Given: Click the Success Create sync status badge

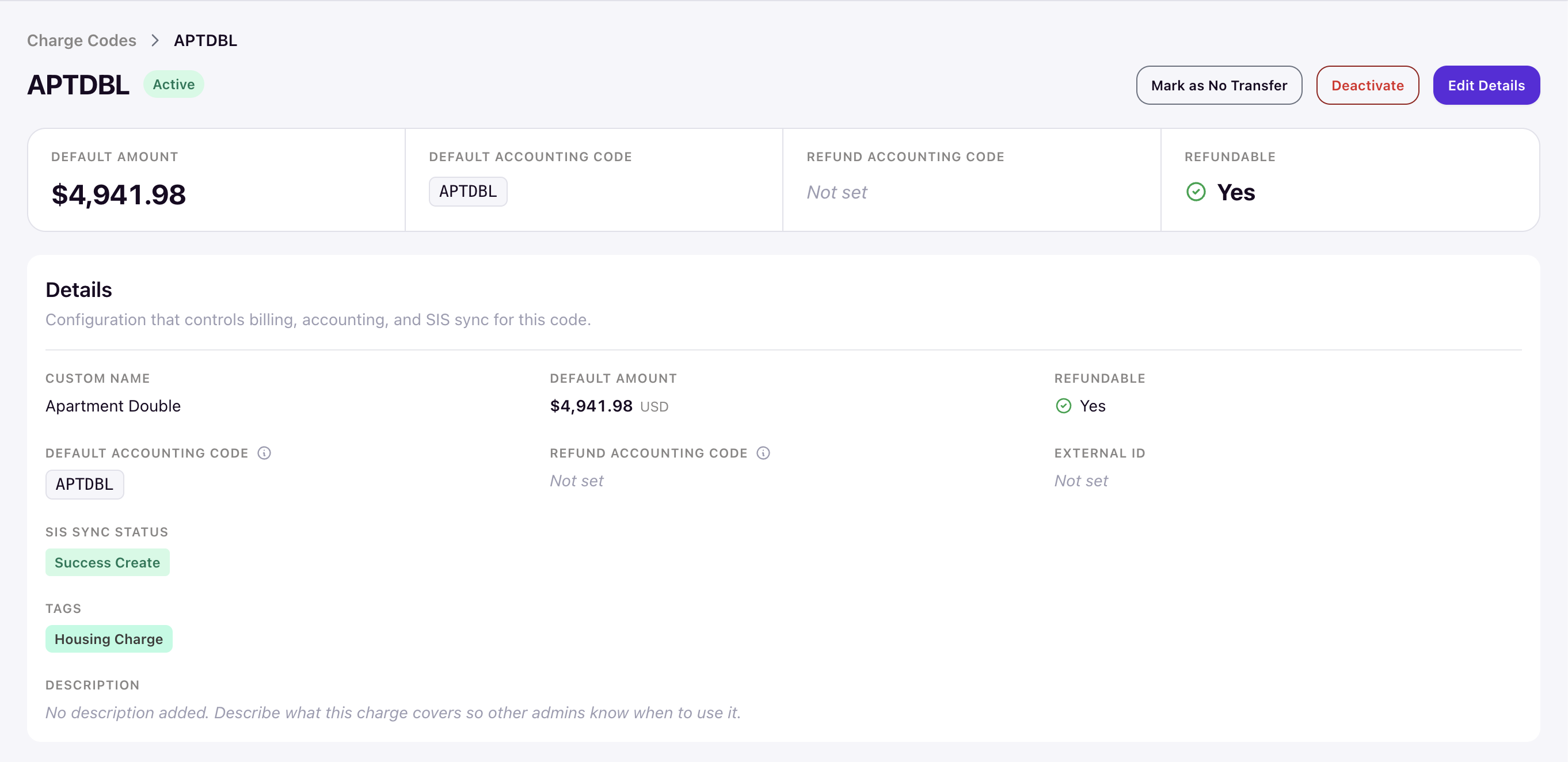Looking at the screenshot, I should (107, 562).
